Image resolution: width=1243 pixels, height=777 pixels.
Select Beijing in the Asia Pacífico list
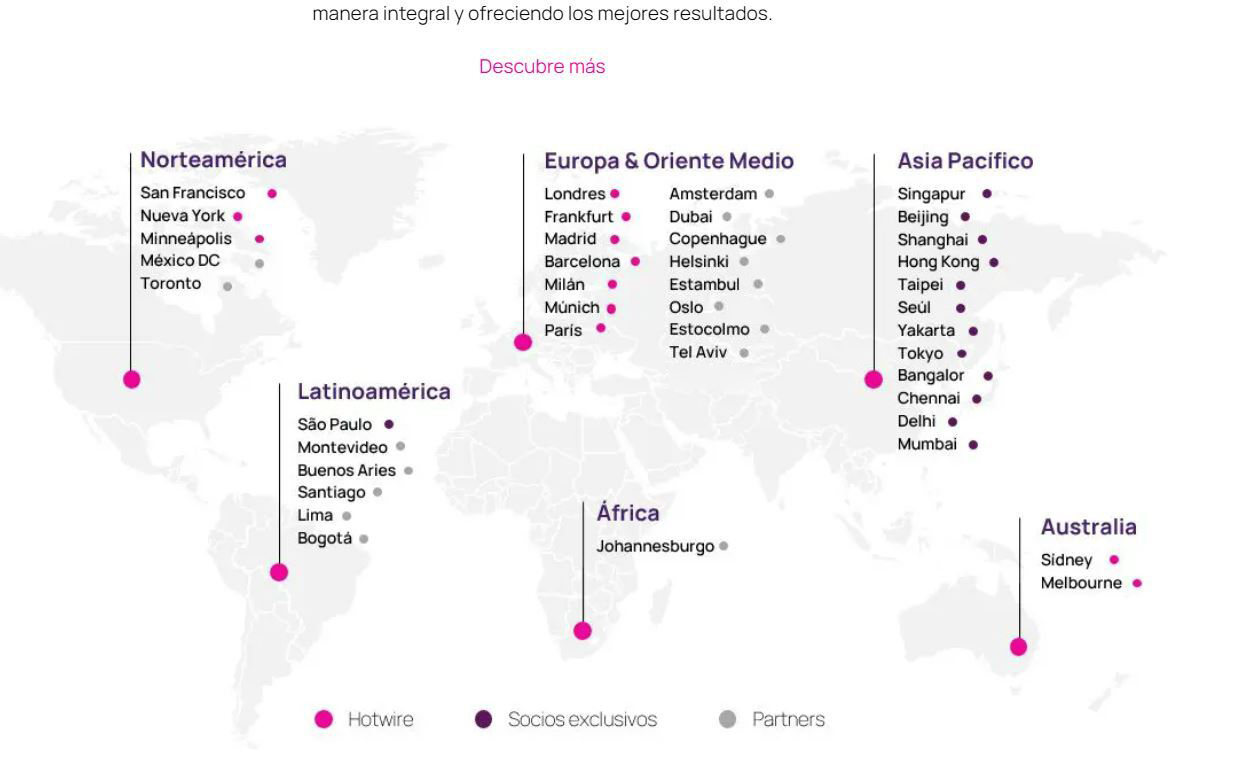pos(923,217)
